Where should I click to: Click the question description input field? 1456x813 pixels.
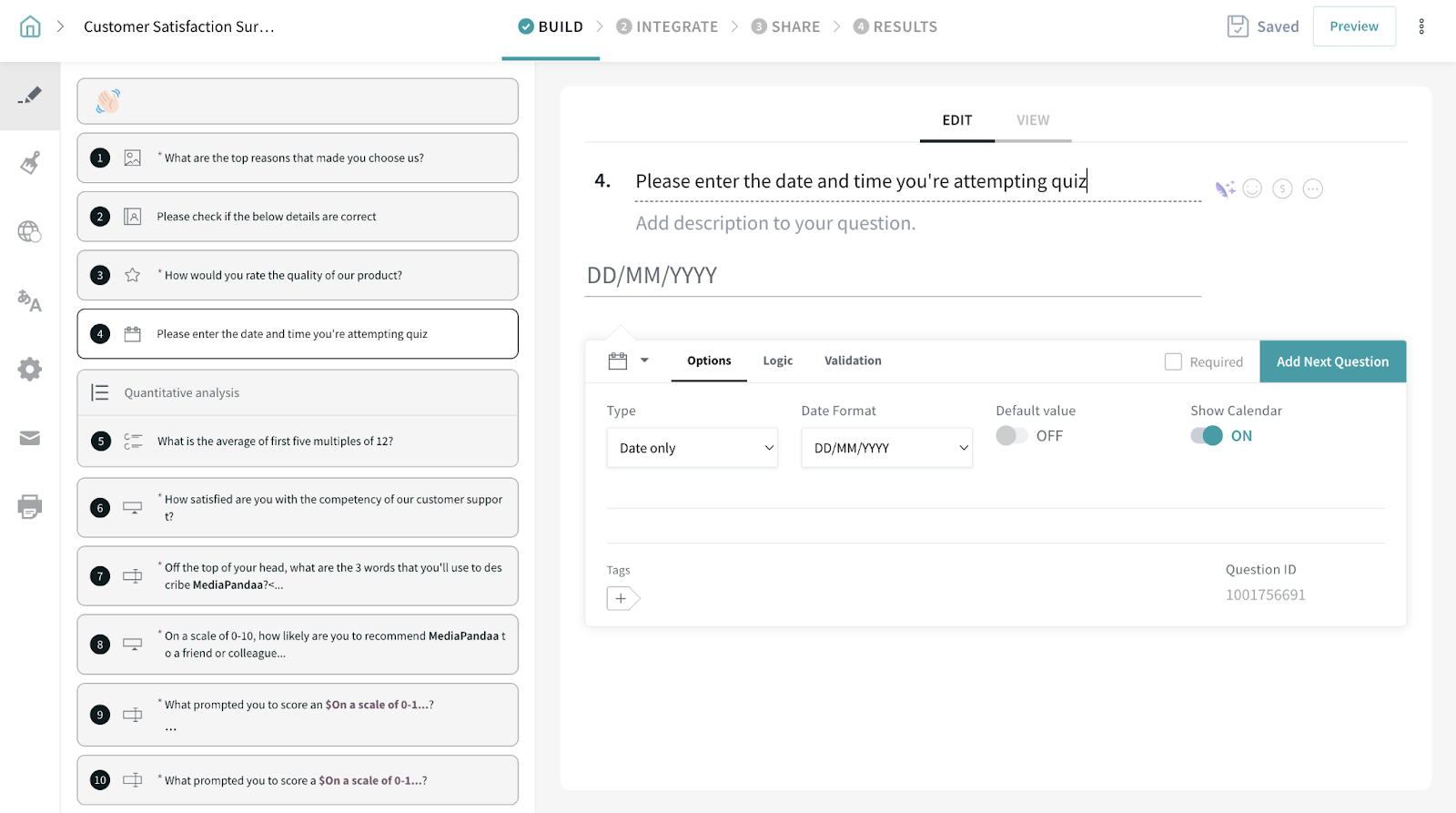click(x=775, y=223)
